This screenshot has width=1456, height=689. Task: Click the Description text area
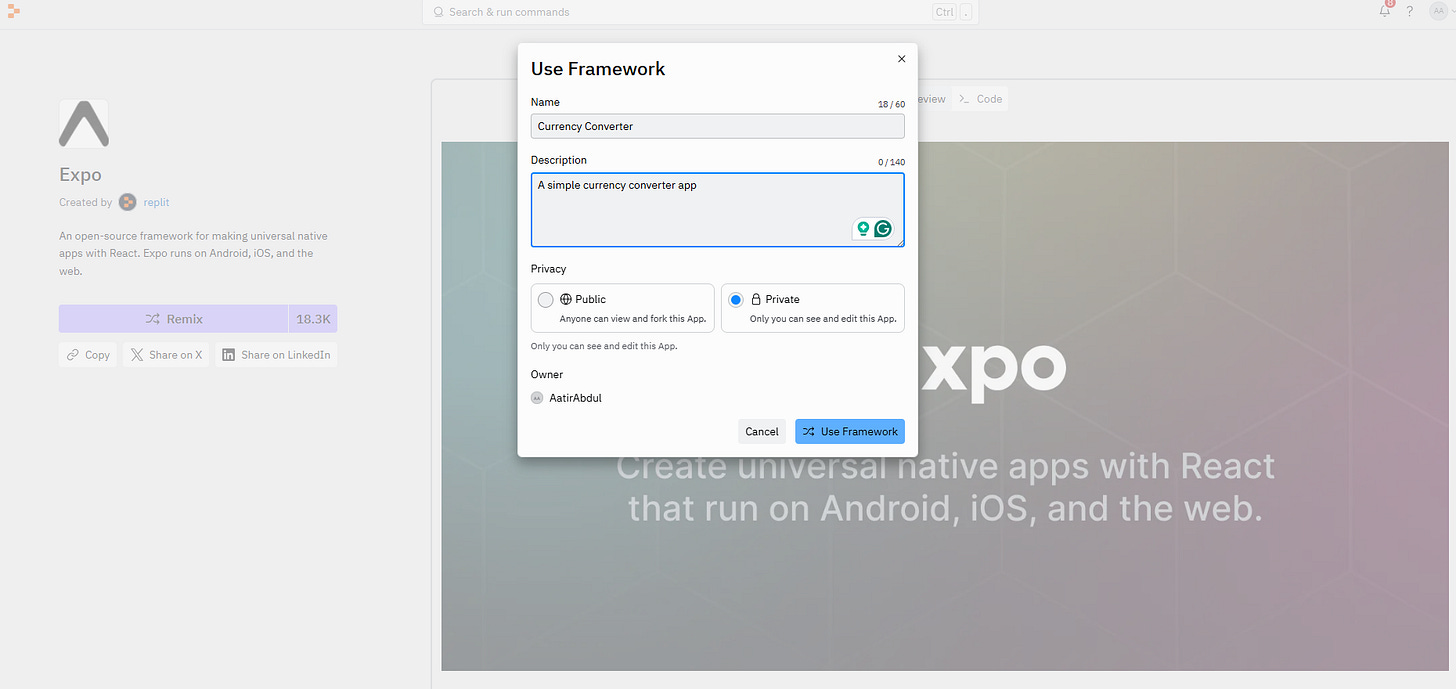(x=717, y=209)
